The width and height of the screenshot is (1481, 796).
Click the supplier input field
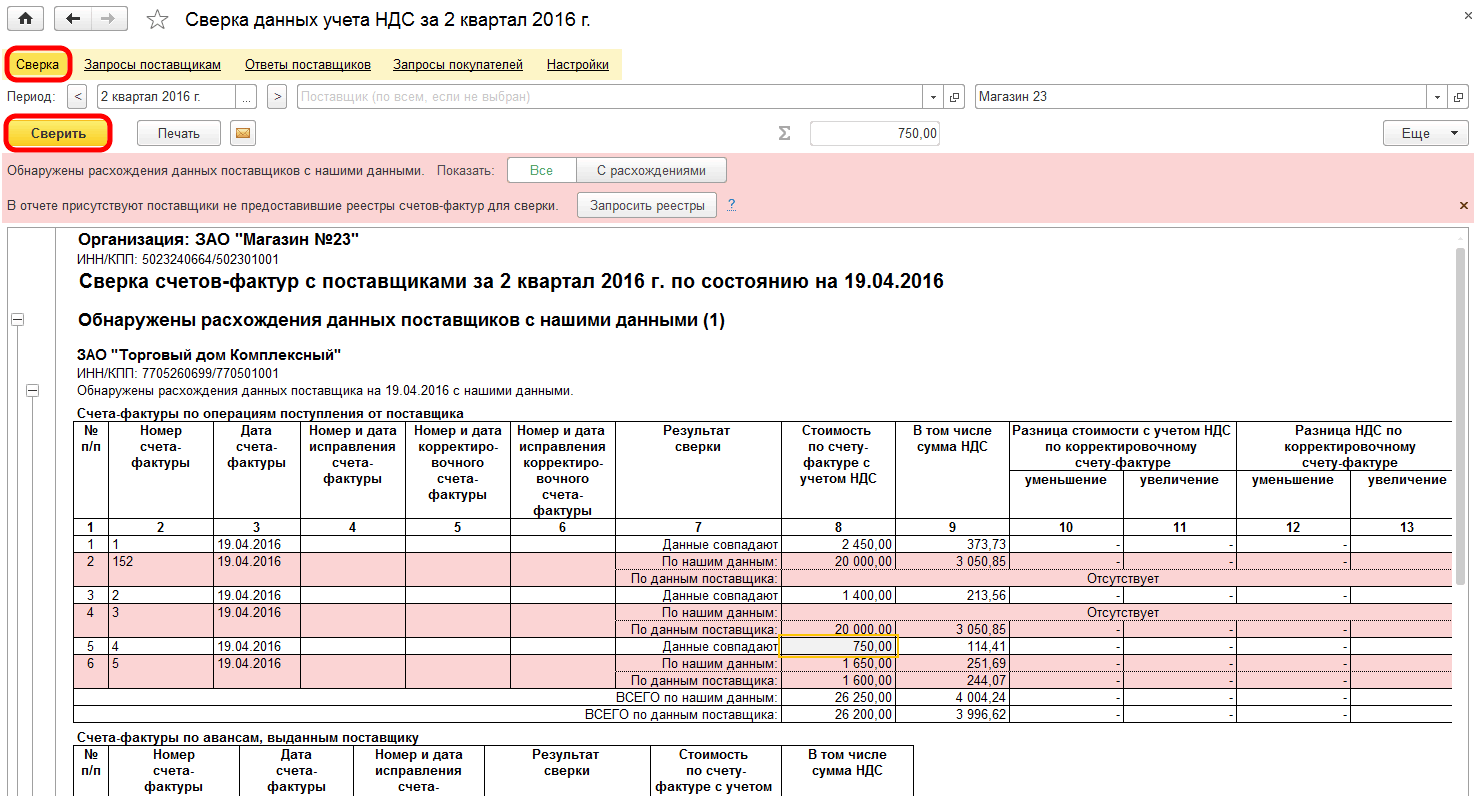tap(609, 97)
